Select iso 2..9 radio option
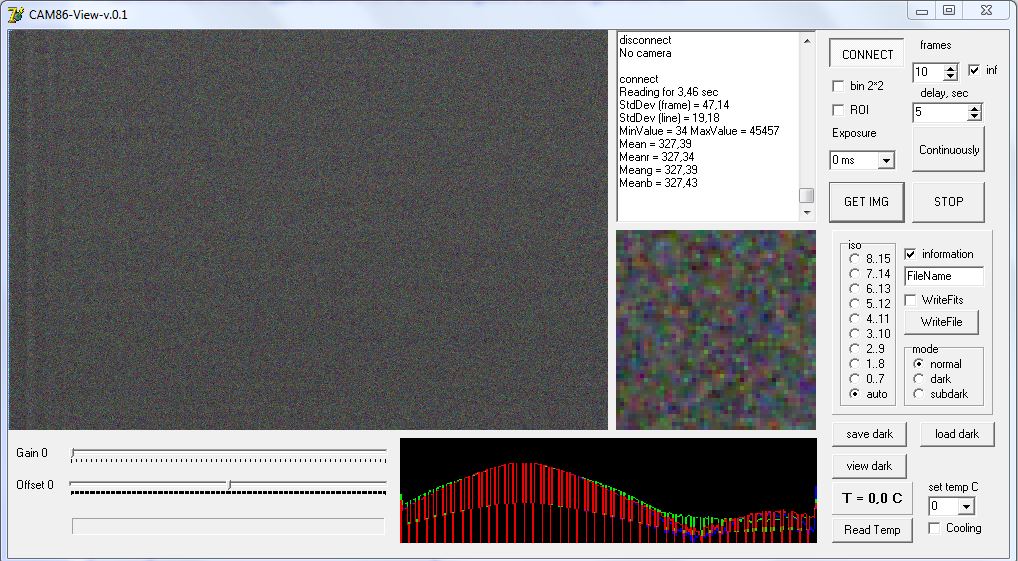Viewport: 1018px width, 561px height. 854,349
